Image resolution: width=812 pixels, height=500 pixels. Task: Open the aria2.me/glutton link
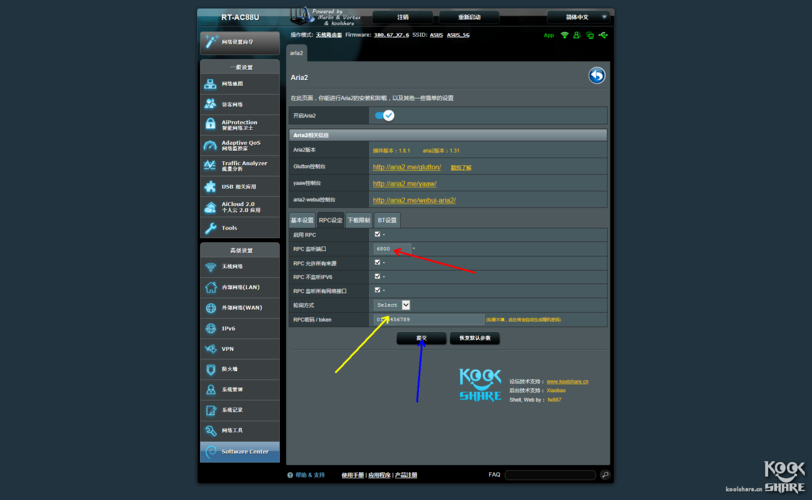click(x=407, y=167)
